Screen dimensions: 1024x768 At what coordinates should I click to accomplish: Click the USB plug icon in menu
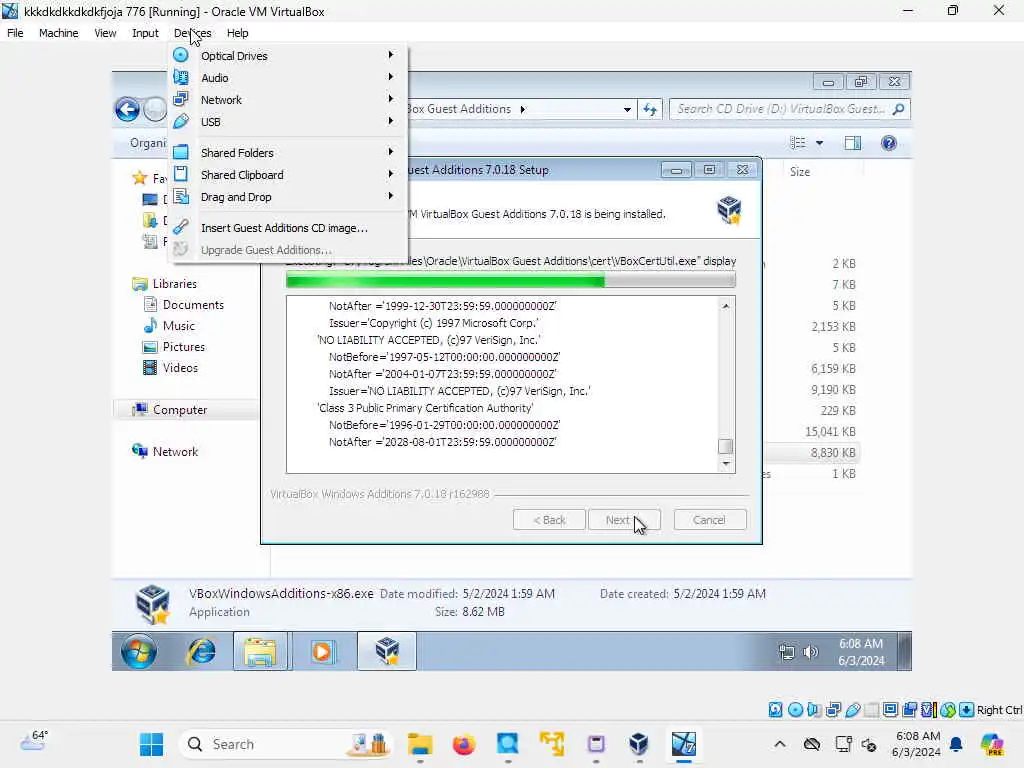(181, 122)
